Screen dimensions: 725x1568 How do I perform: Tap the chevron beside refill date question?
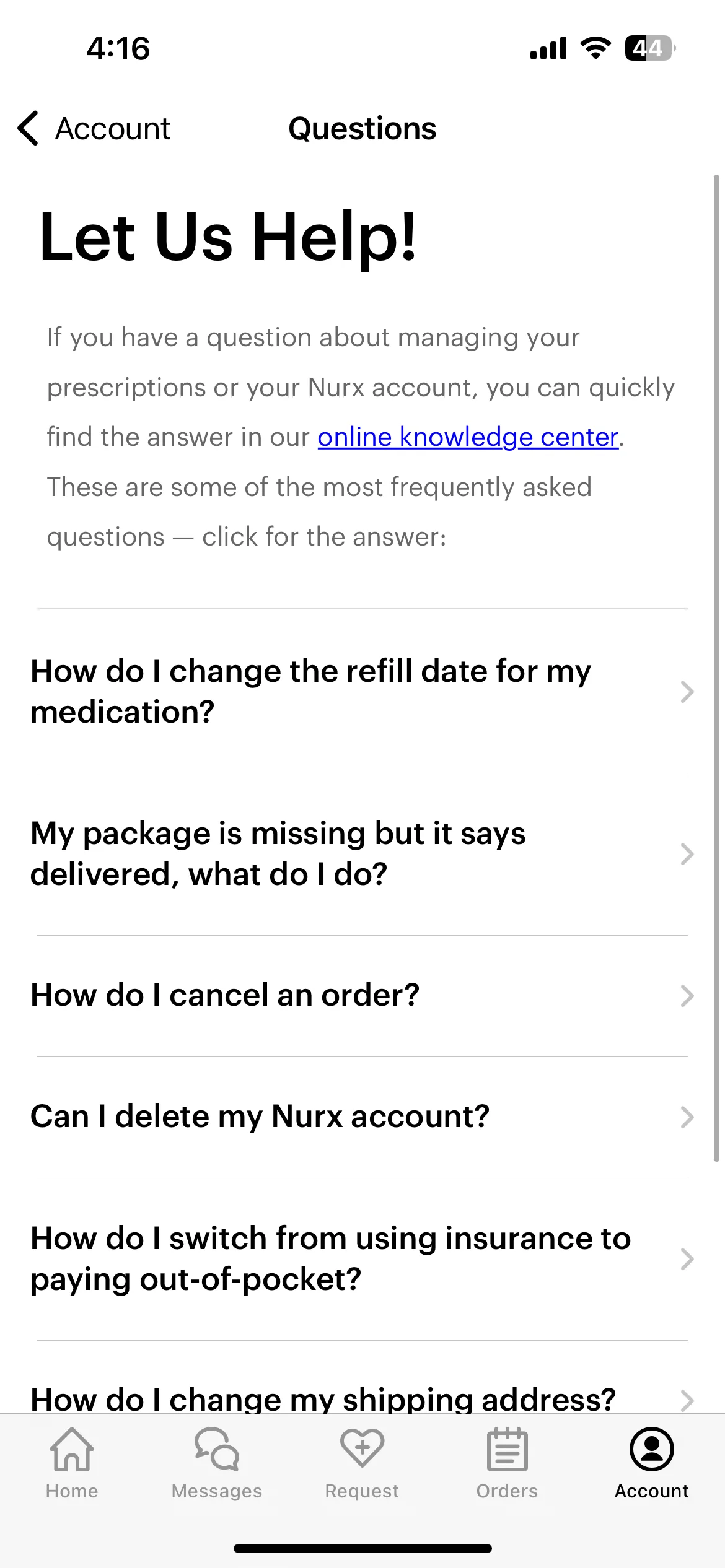pyautogui.click(x=687, y=692)
